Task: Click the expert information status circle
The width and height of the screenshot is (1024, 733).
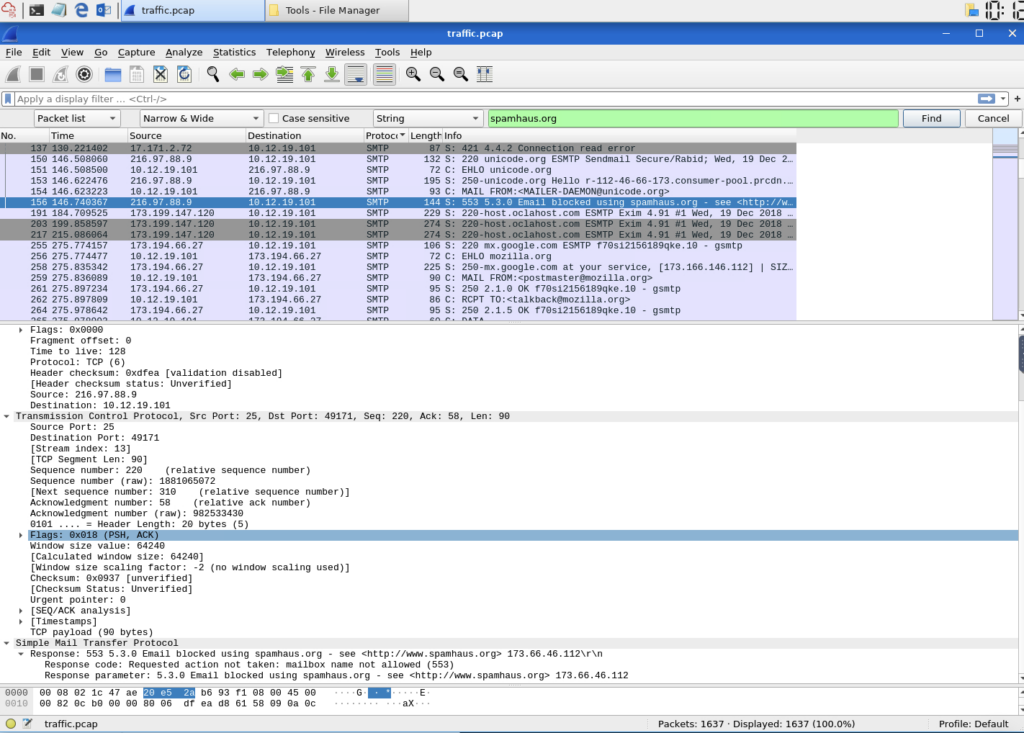Action: click(10, 723)
